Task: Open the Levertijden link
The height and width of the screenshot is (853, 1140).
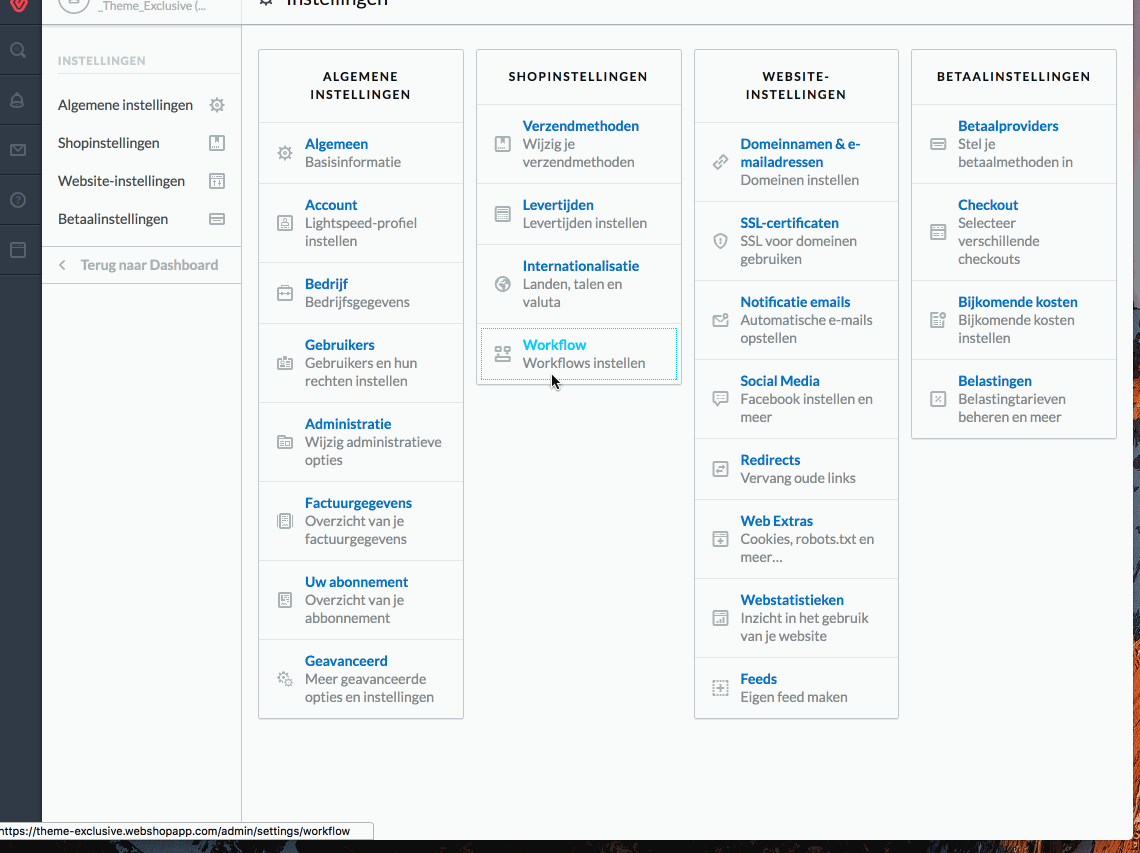Action: [x=558, y=205]
